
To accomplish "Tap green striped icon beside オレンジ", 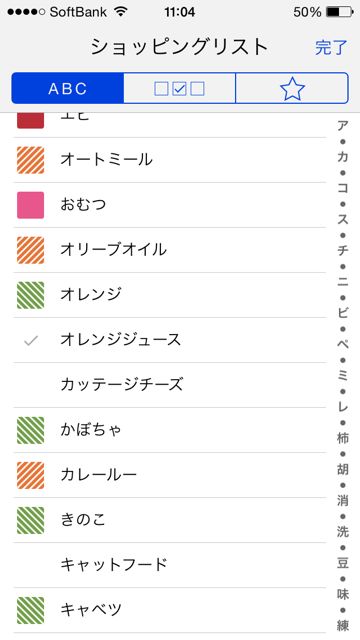I will [31, 295].
